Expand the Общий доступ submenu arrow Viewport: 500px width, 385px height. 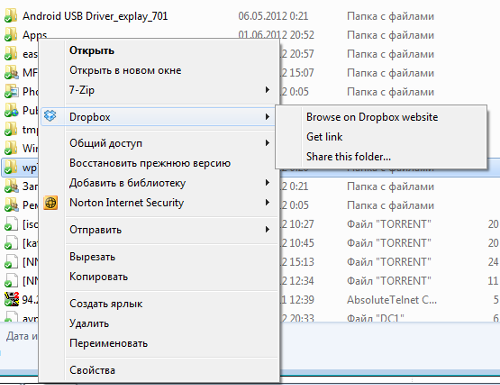267,143
